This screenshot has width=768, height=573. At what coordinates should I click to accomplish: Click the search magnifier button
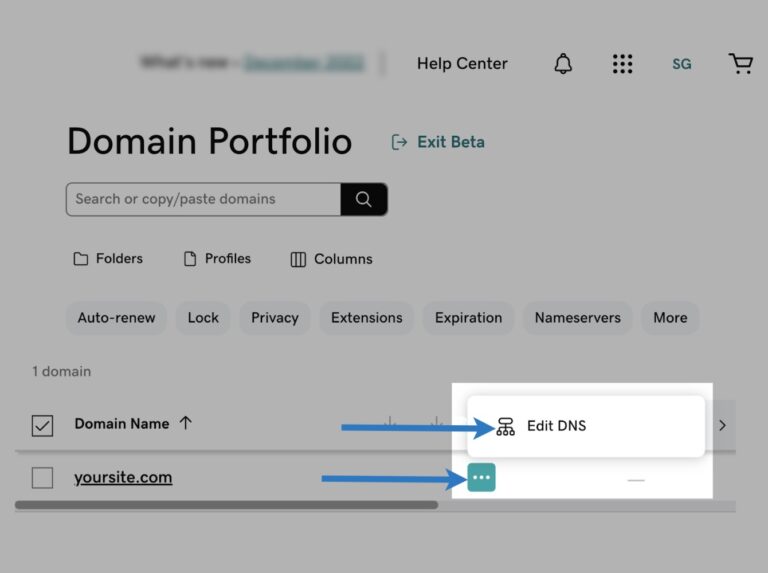click(x=363, y=199)
